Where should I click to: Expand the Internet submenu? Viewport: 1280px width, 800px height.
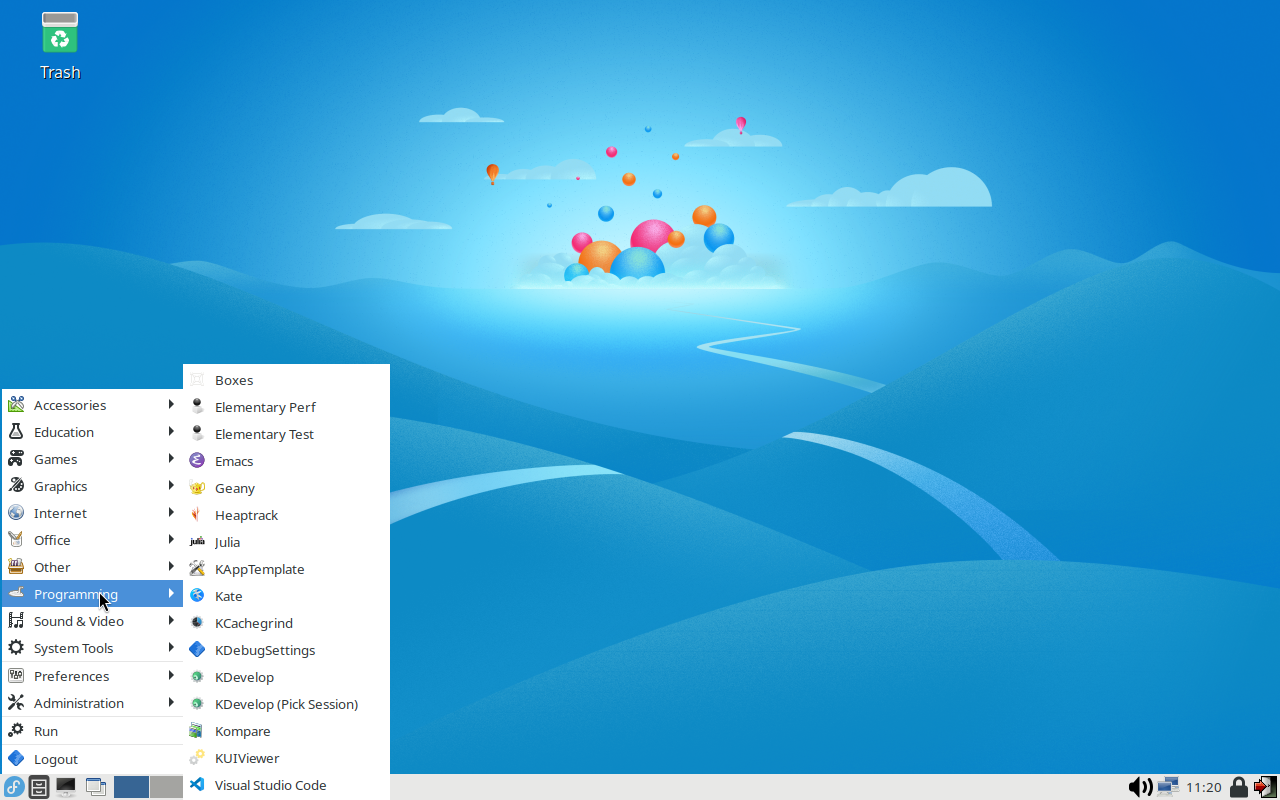92,513
